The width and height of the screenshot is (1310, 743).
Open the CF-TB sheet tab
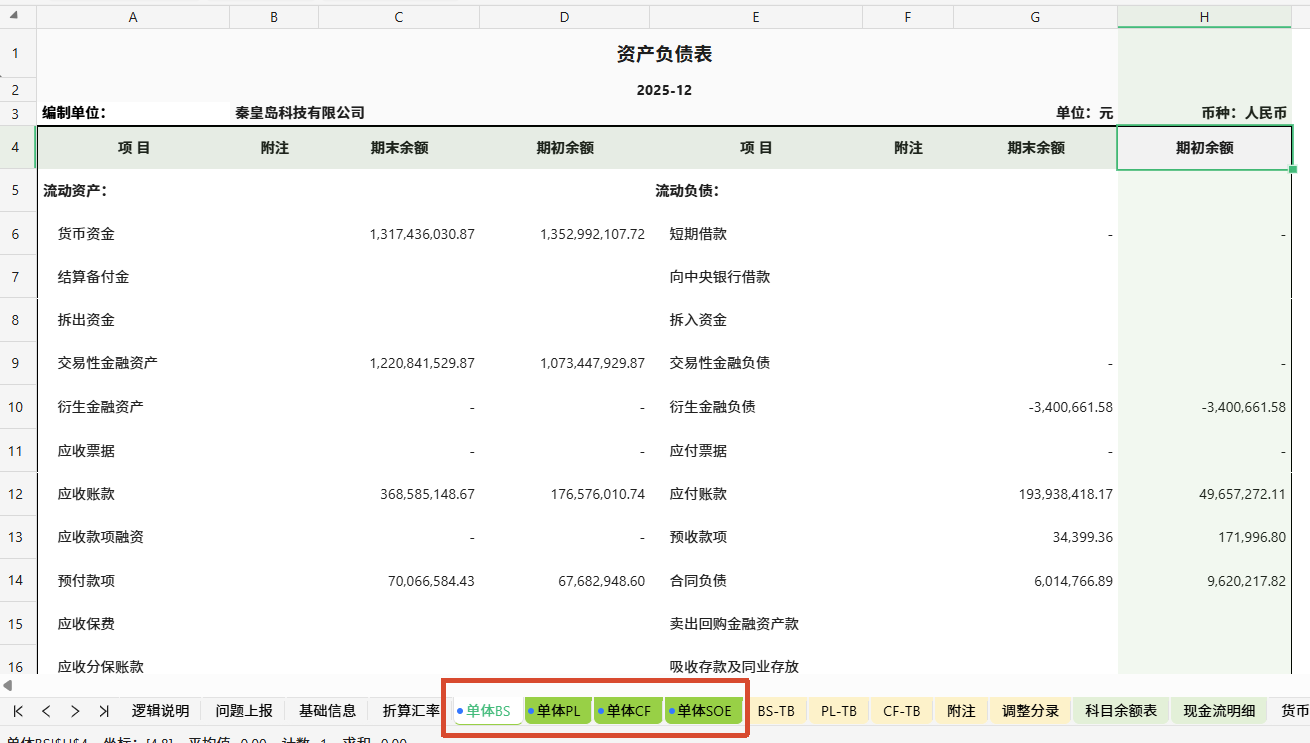pyautogui.click(x=902, y=711)
